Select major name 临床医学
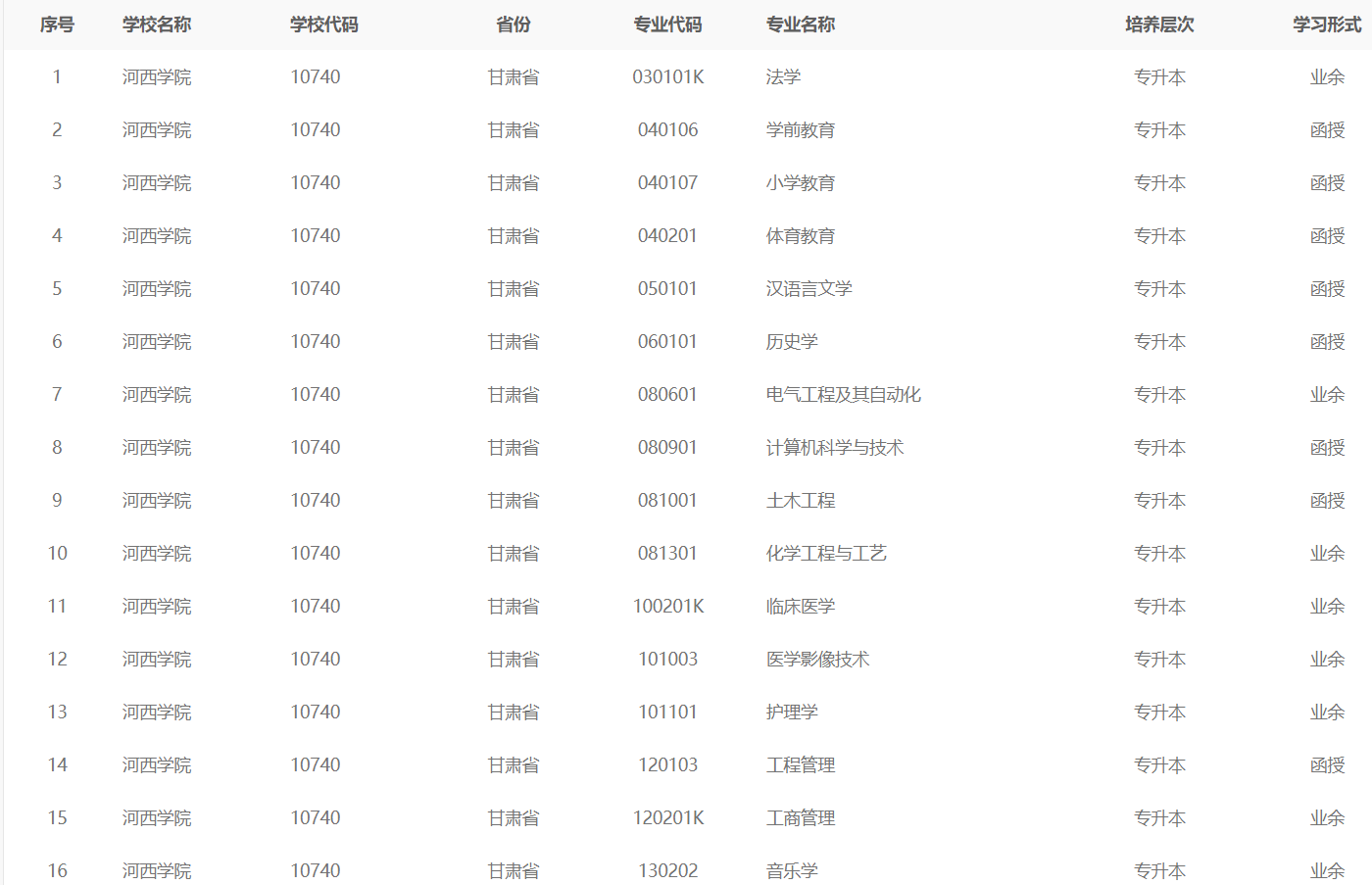Image resolution: width=1372 pixels, height=885 pixels. tap(801, 607)
